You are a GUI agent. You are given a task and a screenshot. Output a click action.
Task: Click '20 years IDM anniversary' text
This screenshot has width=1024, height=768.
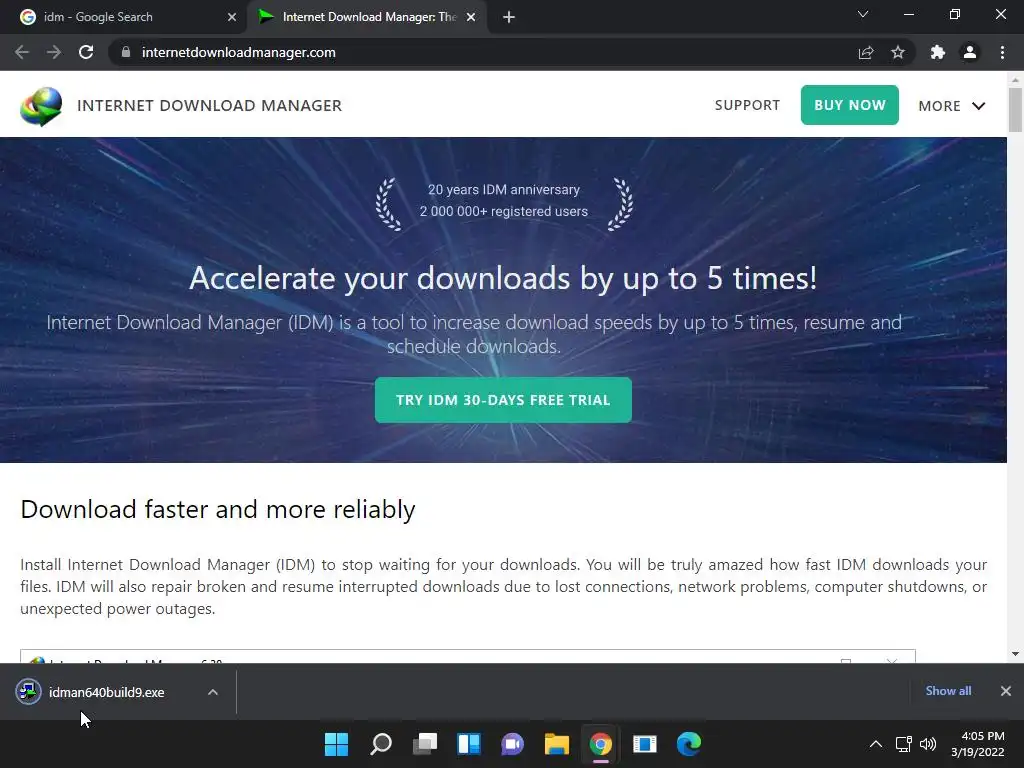click(504, 189)
